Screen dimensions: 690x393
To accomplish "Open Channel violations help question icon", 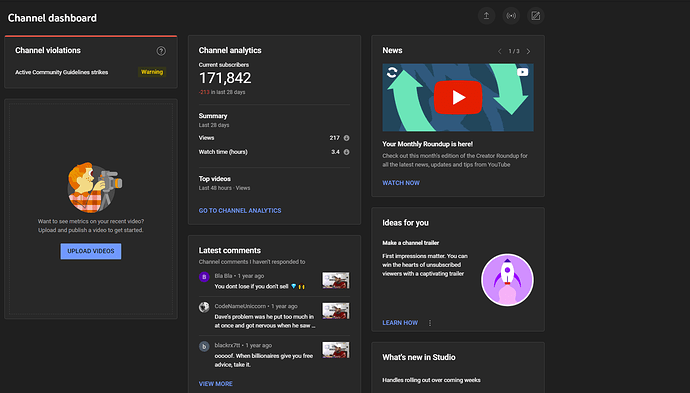I will pos(161,51).
